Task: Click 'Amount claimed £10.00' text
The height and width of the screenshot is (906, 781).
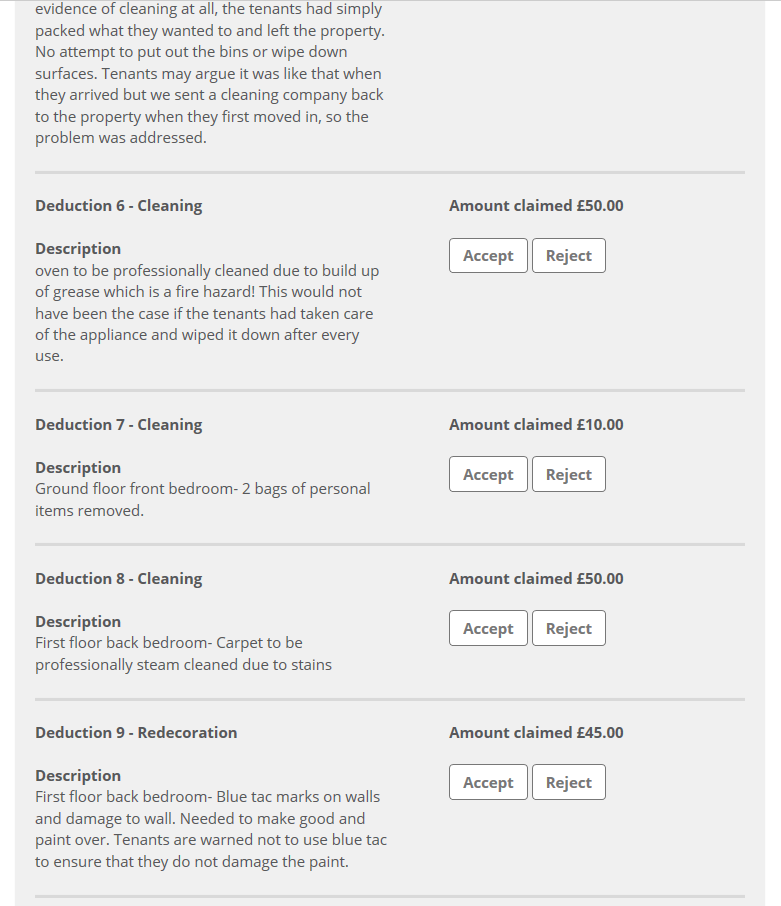Action: [x=536, y=425]
